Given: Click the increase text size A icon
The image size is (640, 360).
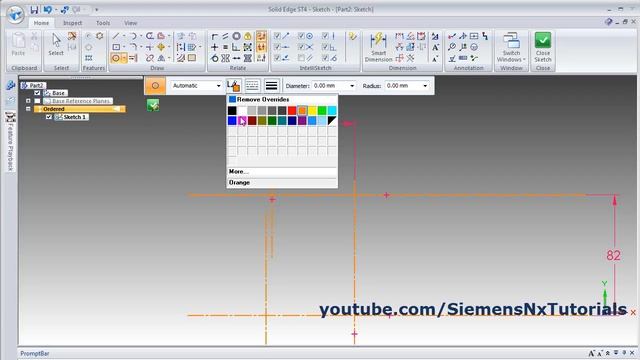Looking at the screenshot, I should coord(436,47).
